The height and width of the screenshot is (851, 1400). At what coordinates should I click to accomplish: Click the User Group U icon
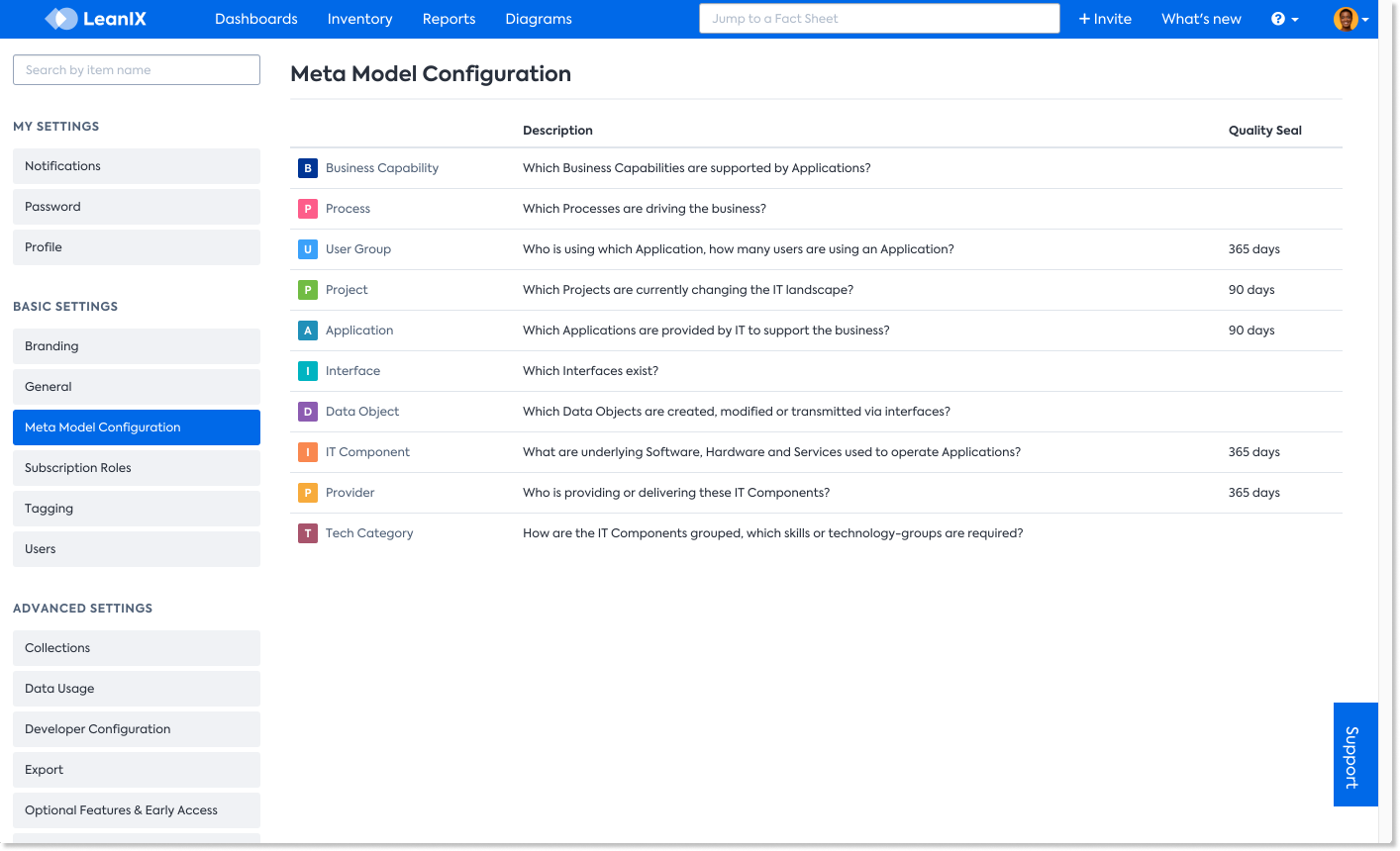pyautogui.click(x=308, y=249)
